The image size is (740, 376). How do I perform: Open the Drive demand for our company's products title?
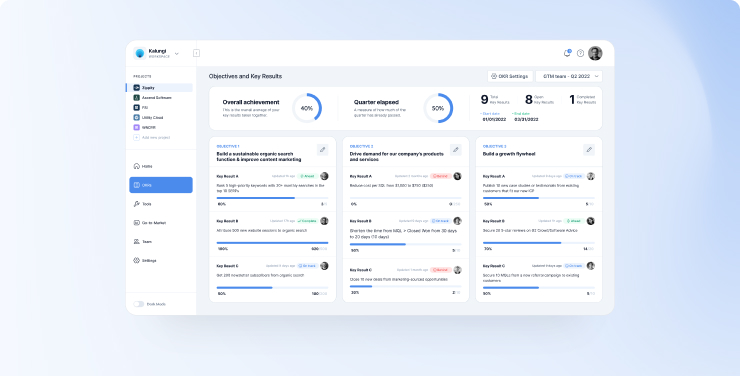click(396, 157)
